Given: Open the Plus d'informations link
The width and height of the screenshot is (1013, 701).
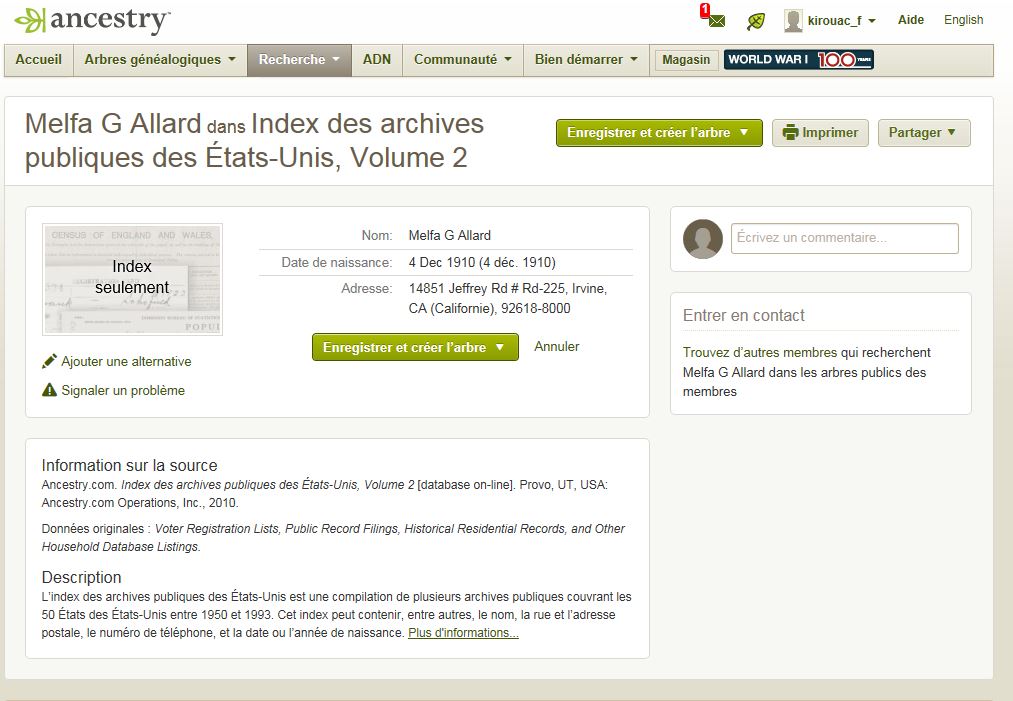Looking at the screenshot, I should (463, 633).
